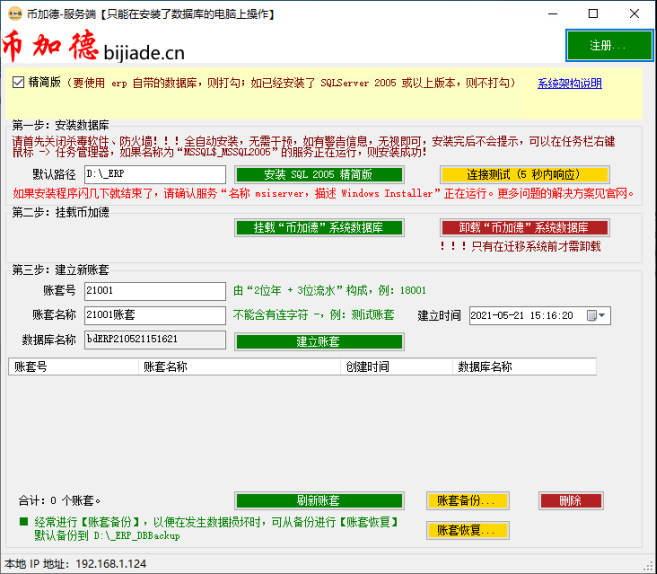Click the 账套名称 input field
The width and height of the screenshot is (657, 574).
[155, 315]
